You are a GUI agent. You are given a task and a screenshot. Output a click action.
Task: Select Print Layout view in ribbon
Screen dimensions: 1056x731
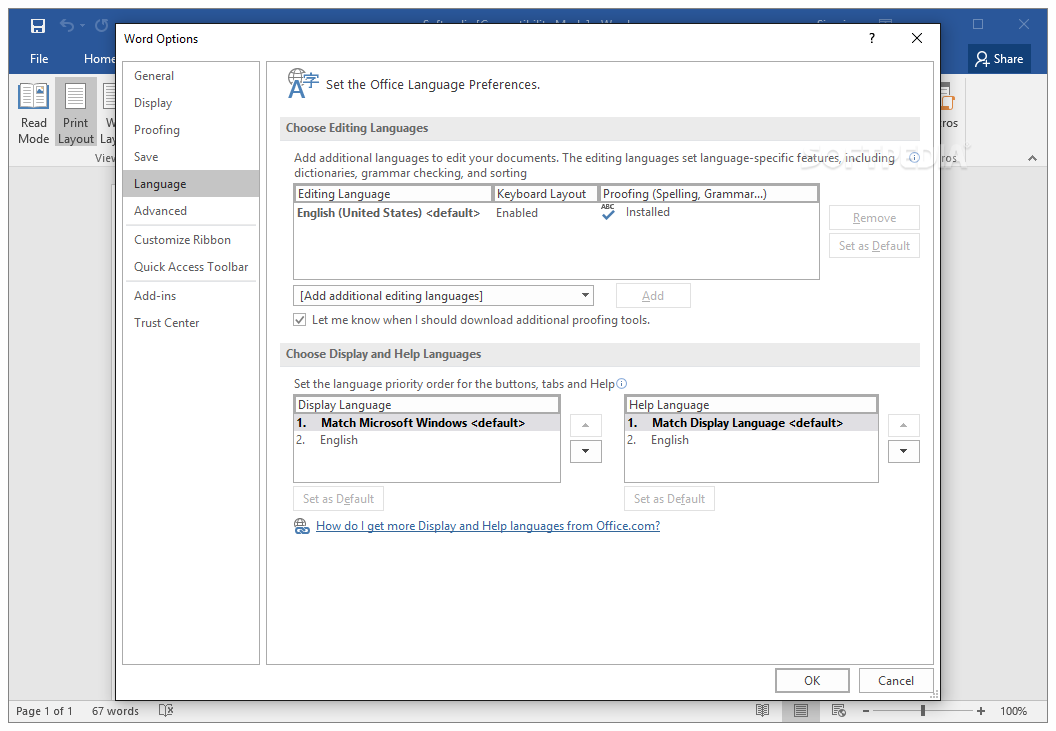pos(75,113)
